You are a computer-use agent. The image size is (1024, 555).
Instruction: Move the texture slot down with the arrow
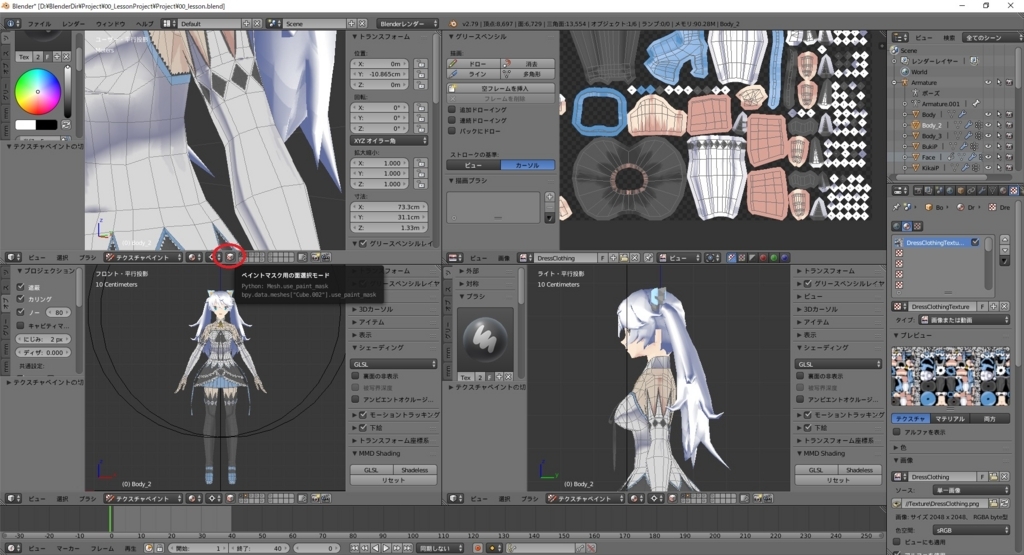click(x=1004, y=250)
